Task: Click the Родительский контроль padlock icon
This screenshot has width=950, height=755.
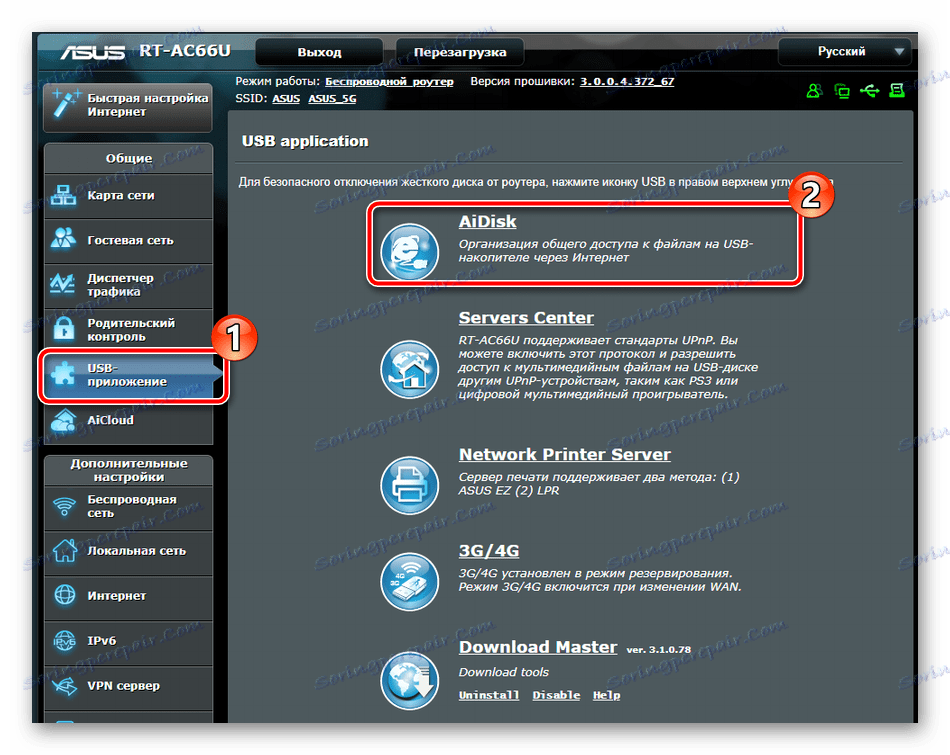Action: tap(64, 329)
